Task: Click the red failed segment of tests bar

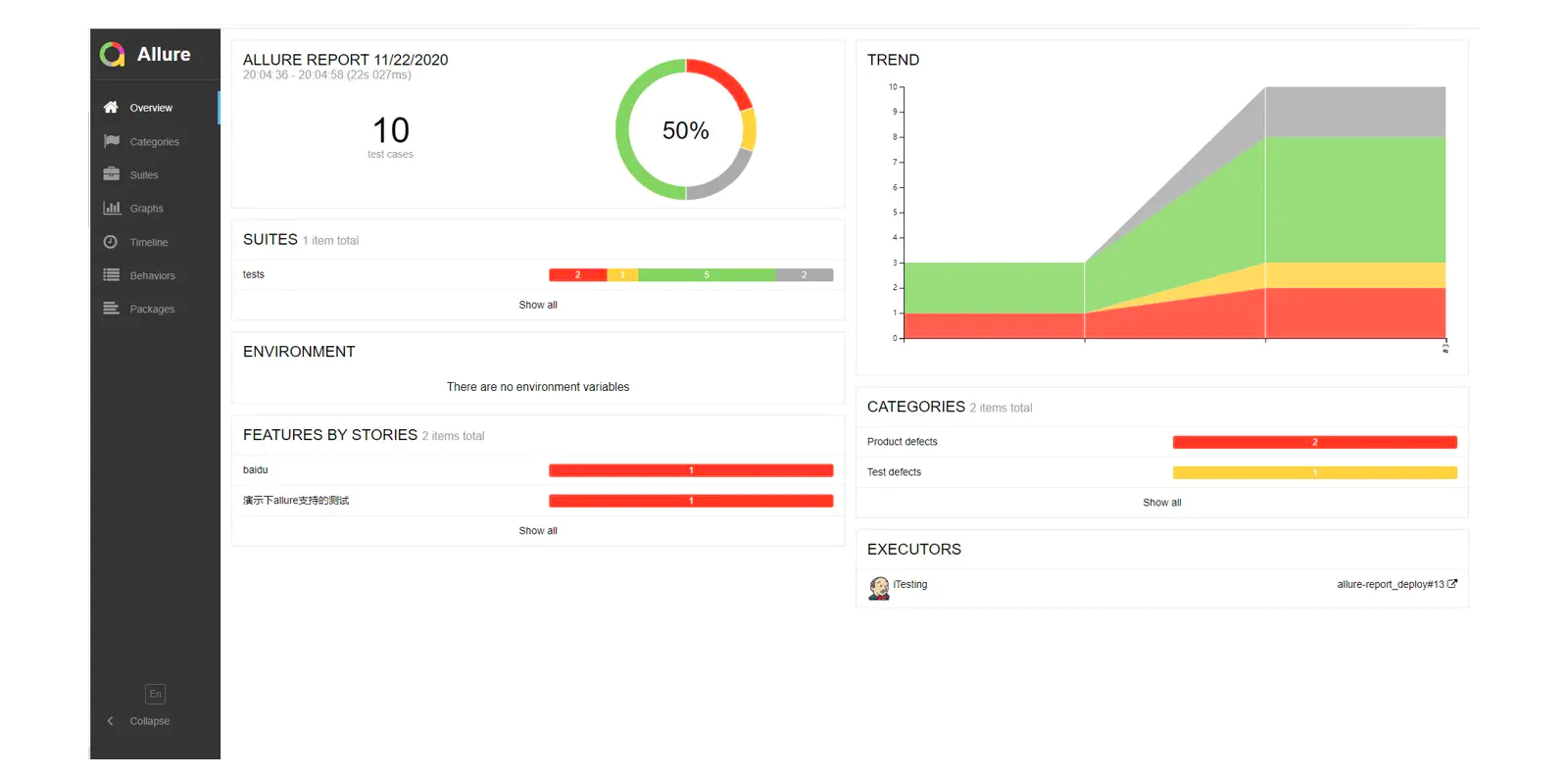Action: point(577,275)
